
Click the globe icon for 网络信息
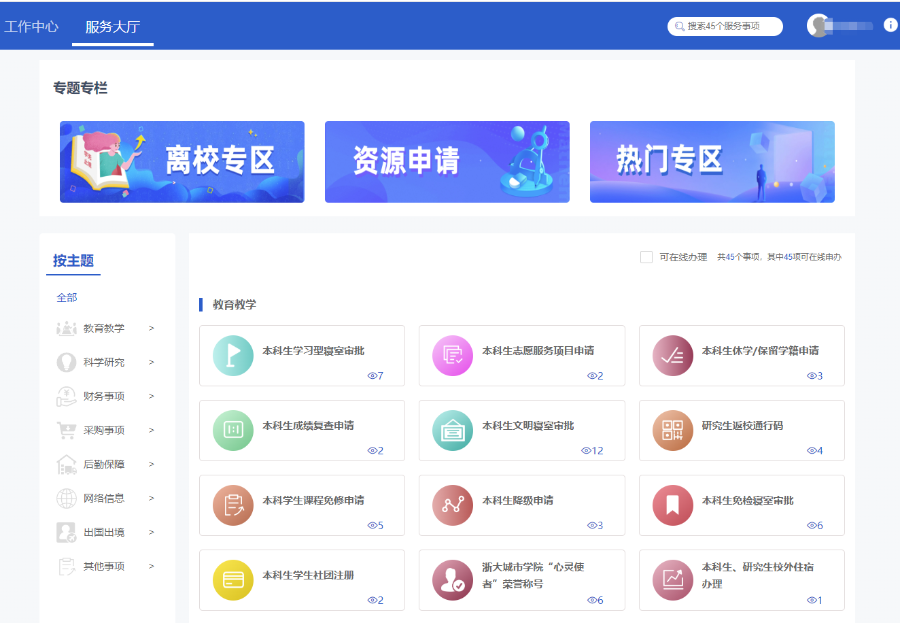[67, 498]
